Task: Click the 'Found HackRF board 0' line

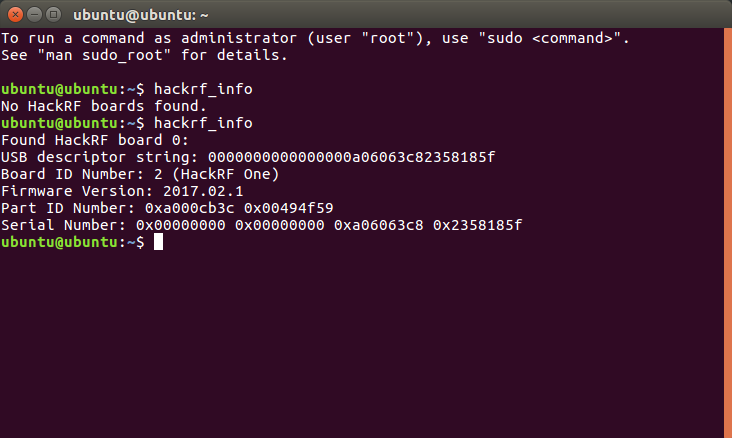Action: coord(95,141)
